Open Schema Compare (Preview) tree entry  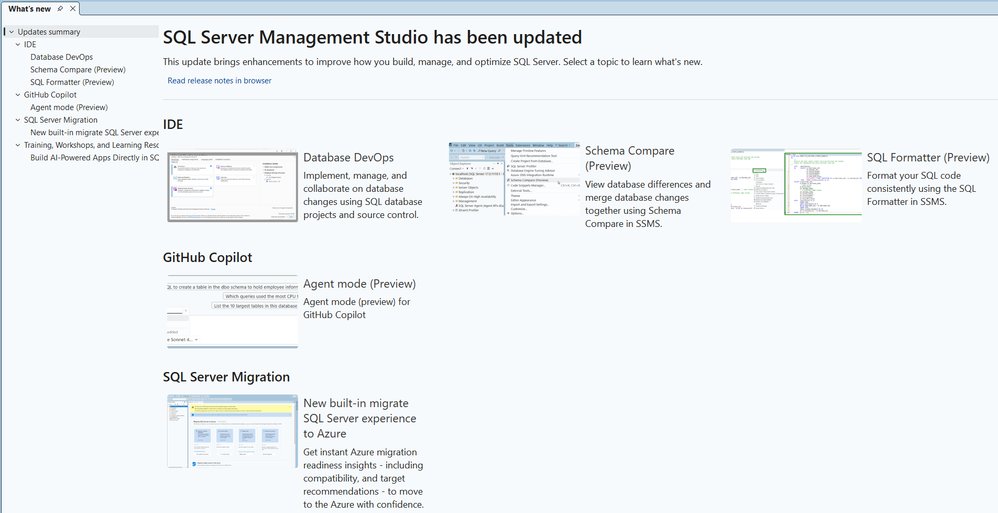tap(78, 69)
